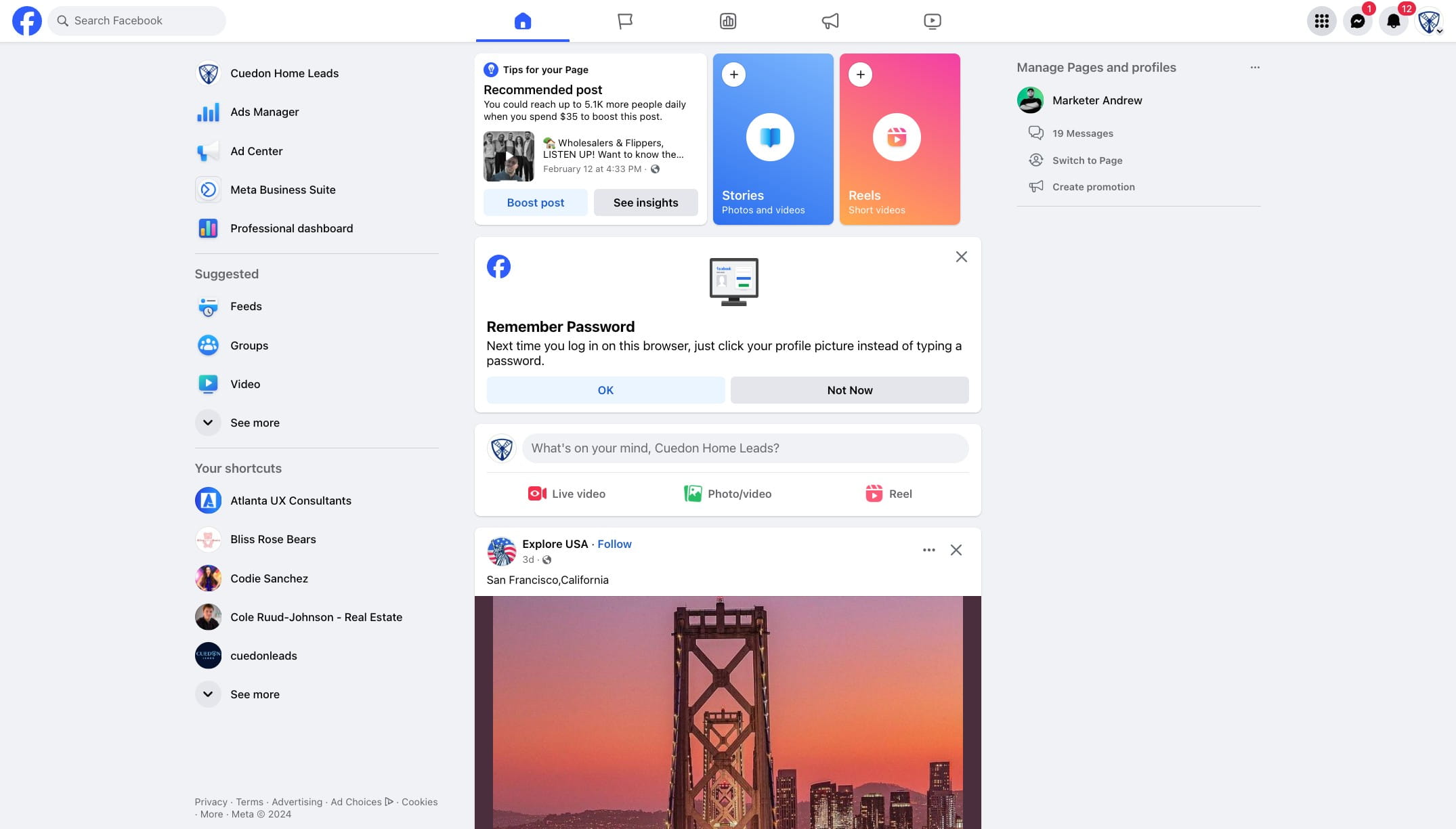Viewport: 1456px width, 829px height.
Task: Click the plus icon on Reels card
Action: [x=860, y=75]
